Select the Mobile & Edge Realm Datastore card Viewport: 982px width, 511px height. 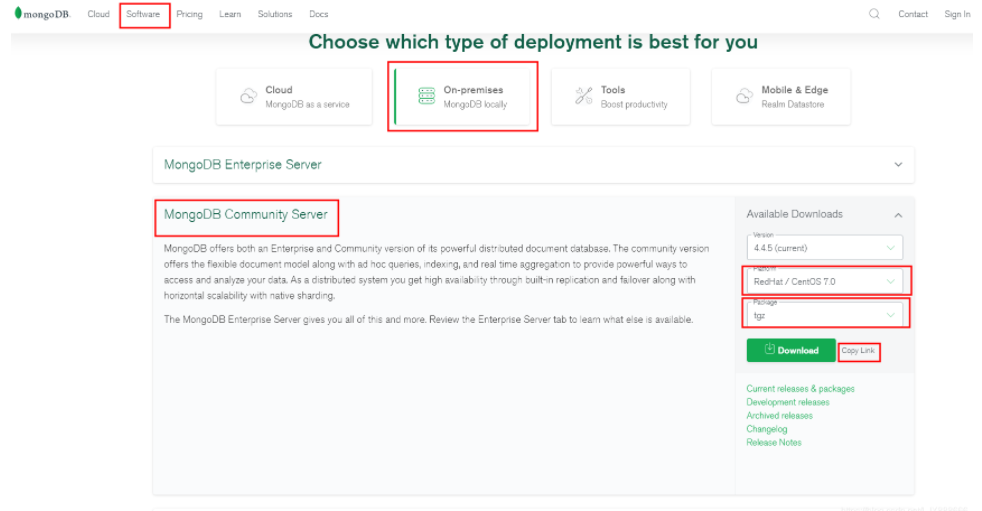click(781, 96)
